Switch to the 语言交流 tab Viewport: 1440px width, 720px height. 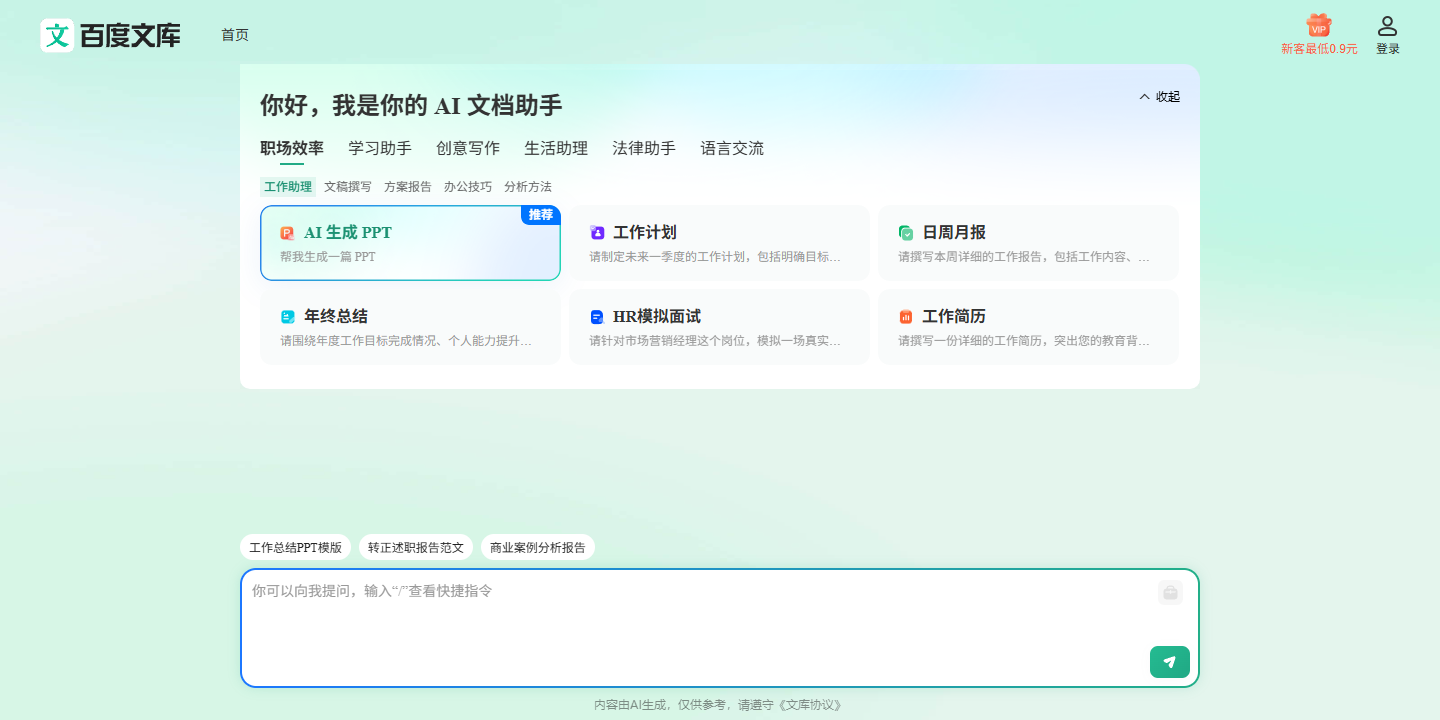[x=732, y=148]
